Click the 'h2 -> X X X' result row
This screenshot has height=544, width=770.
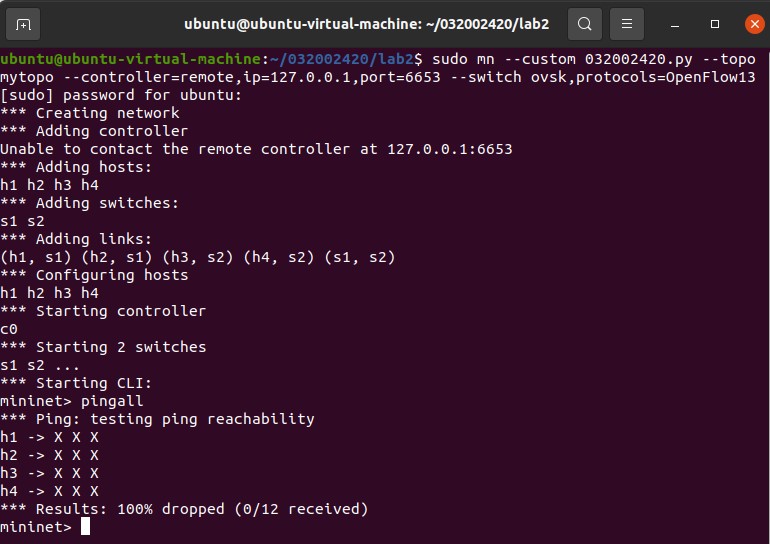(49, 455)
